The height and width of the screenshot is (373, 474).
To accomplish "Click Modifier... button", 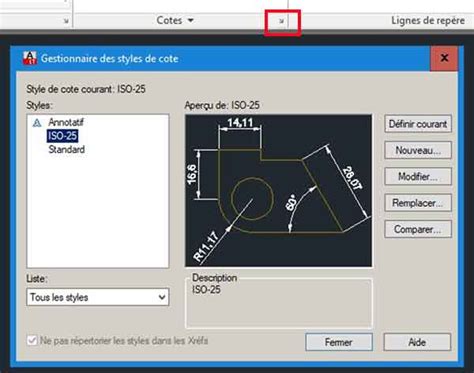I will (x=418, y=177).
